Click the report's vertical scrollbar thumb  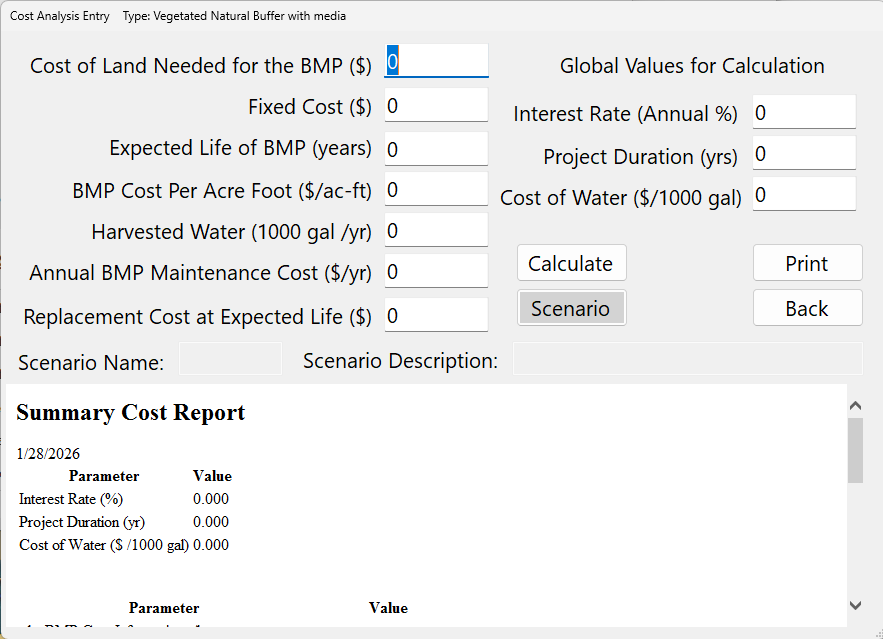[x=855, y=450]
